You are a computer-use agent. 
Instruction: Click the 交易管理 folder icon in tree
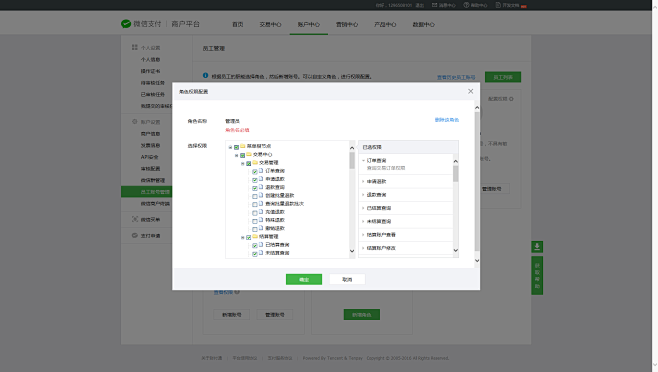(255, 162)
